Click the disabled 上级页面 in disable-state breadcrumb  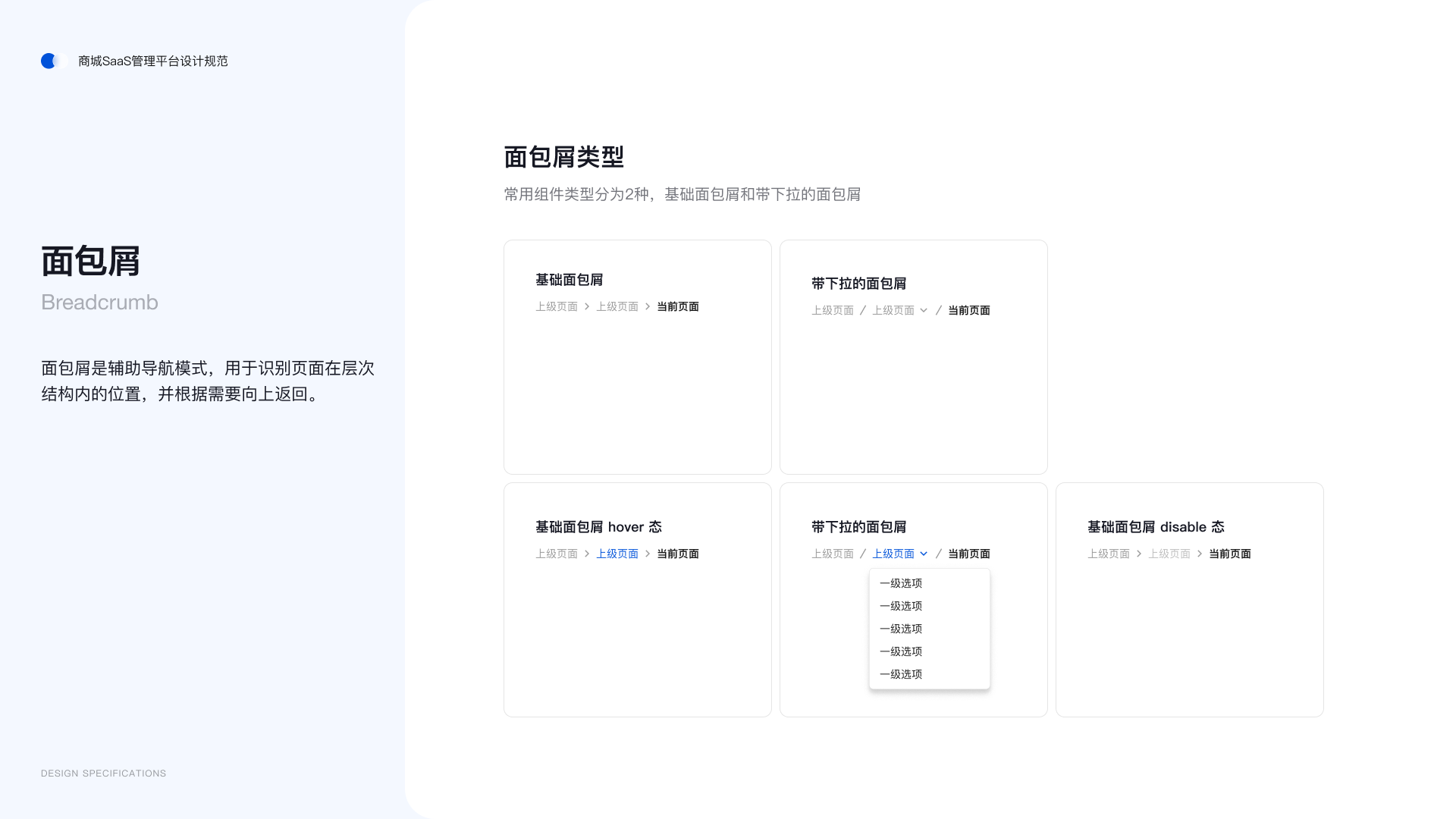point(1169,554)
